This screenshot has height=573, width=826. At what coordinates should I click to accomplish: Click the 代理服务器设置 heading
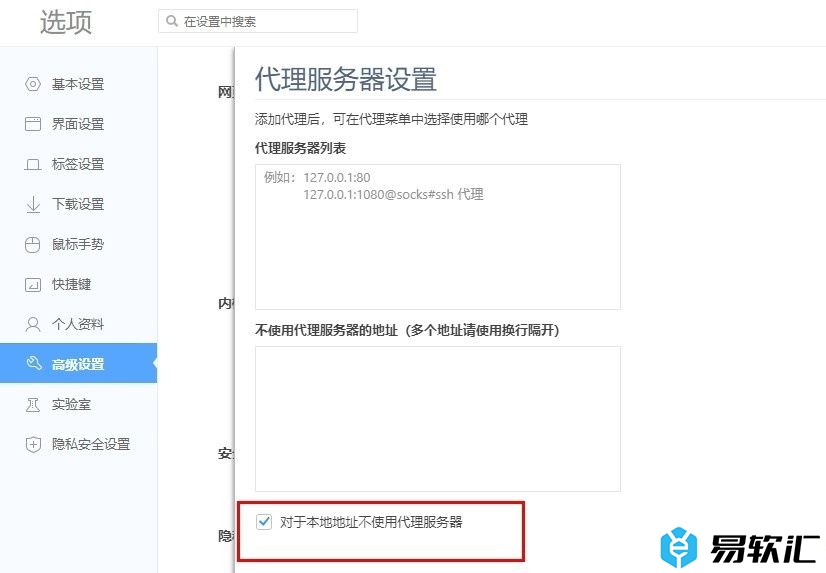pos(346,78)
